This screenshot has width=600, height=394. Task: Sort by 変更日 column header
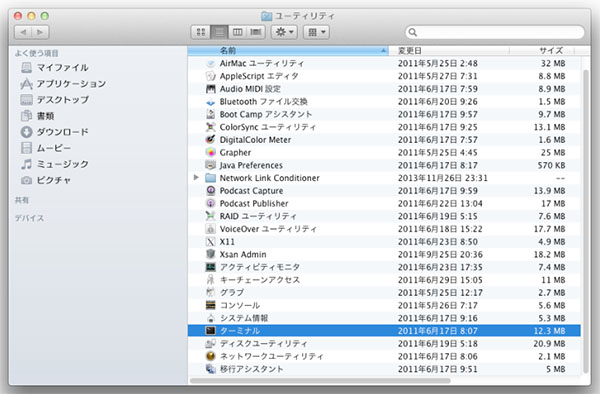tap(449, 50)
